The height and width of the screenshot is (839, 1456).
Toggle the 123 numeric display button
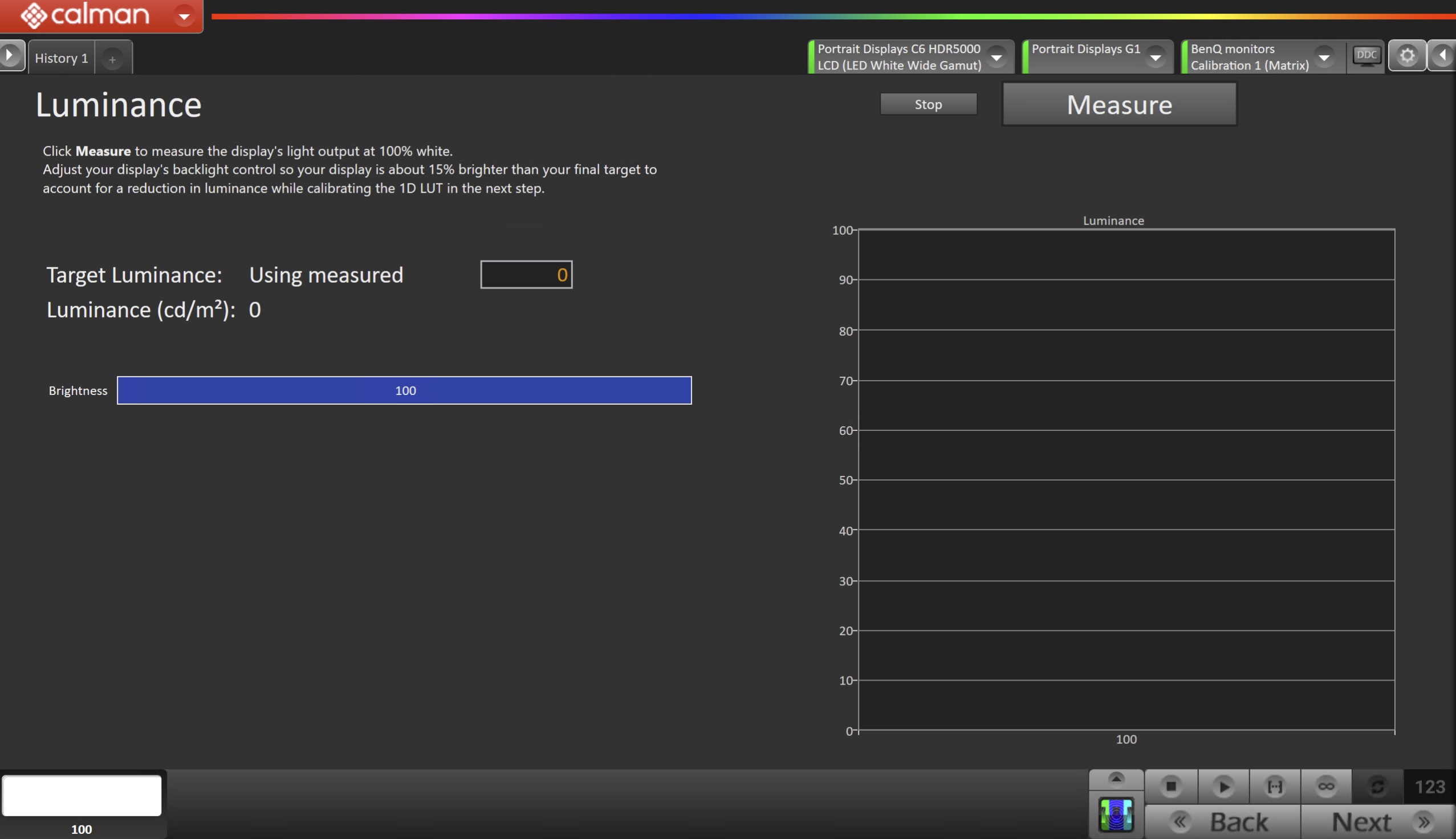coord(1430,787)
